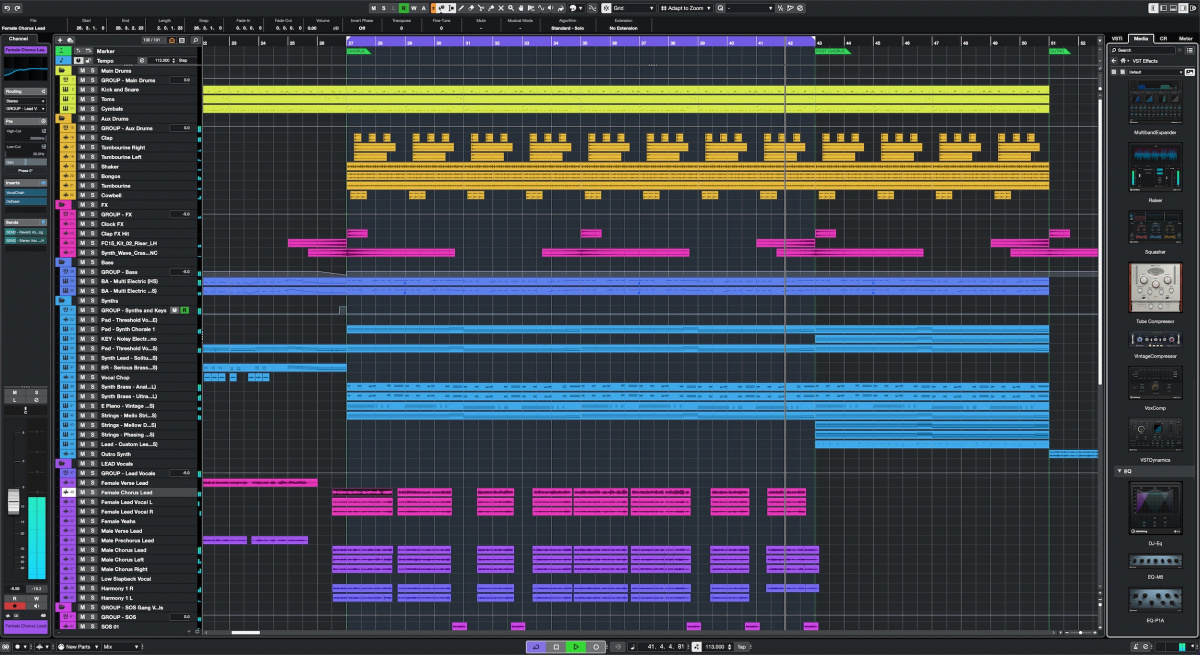
Task: Select the Draw tool
Action: pyautogui.click(x=461, y=8)
